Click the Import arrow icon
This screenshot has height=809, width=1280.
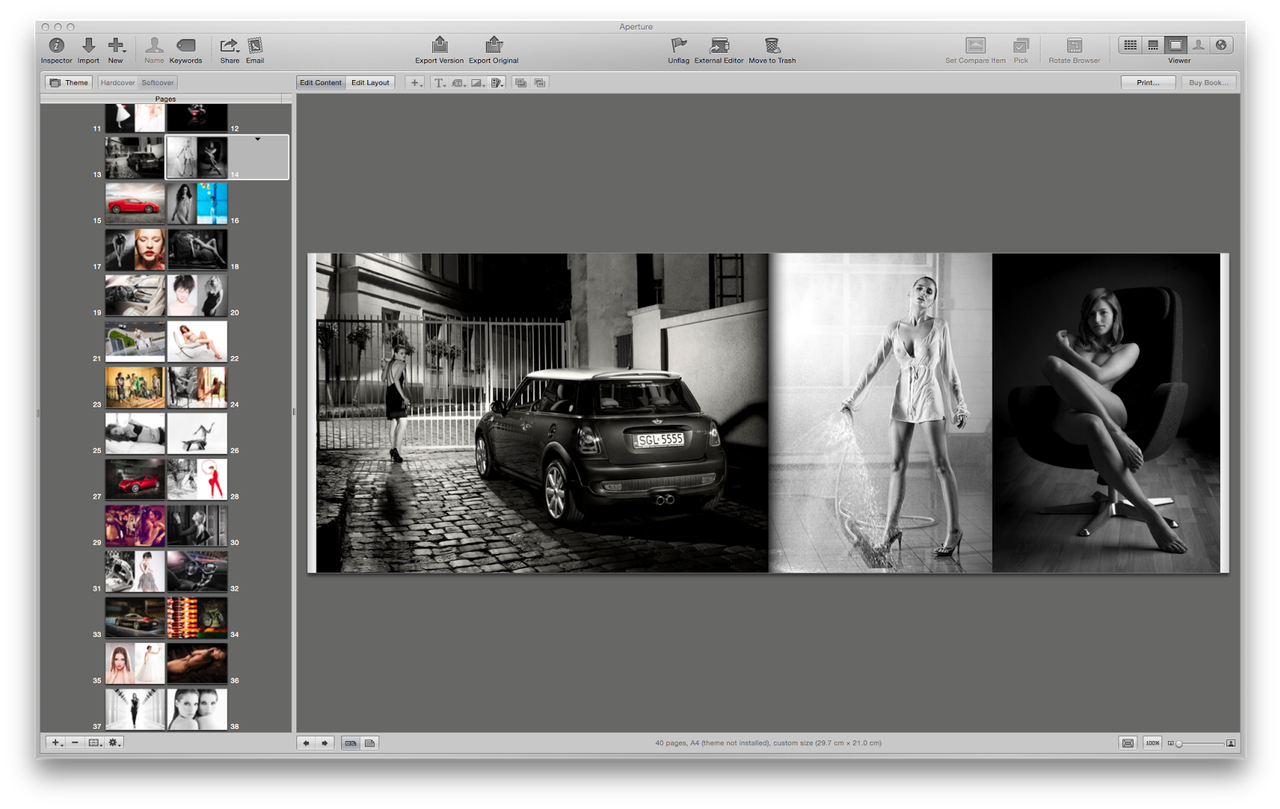coord(88,45)
